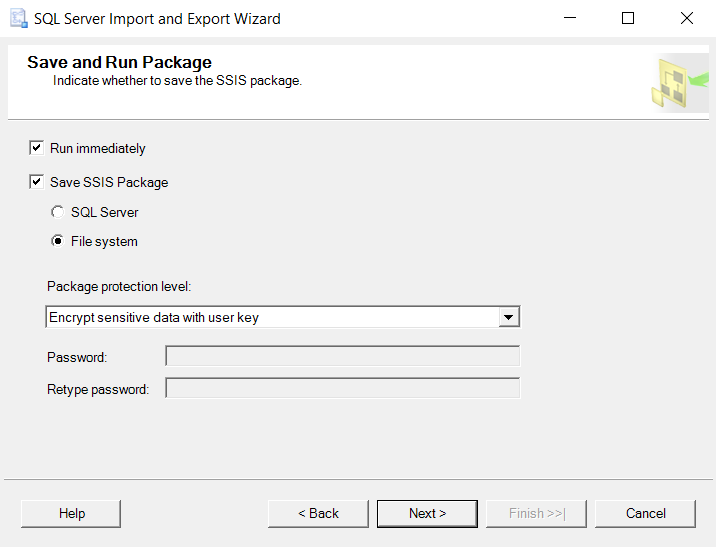Click the Encrypt sensitive data combo box text
The image size is (716, 547).
click(154, 317)
